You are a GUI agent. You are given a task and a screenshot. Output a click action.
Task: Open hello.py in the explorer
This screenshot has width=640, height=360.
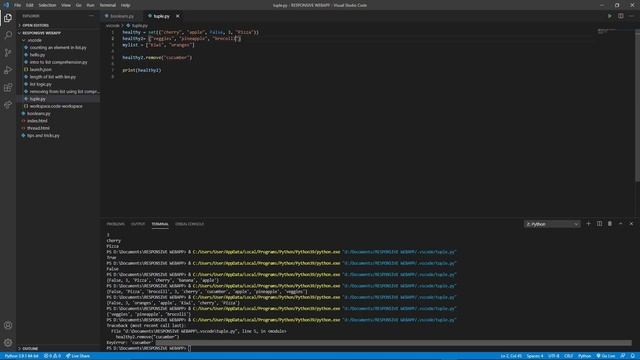pos(37,55)
